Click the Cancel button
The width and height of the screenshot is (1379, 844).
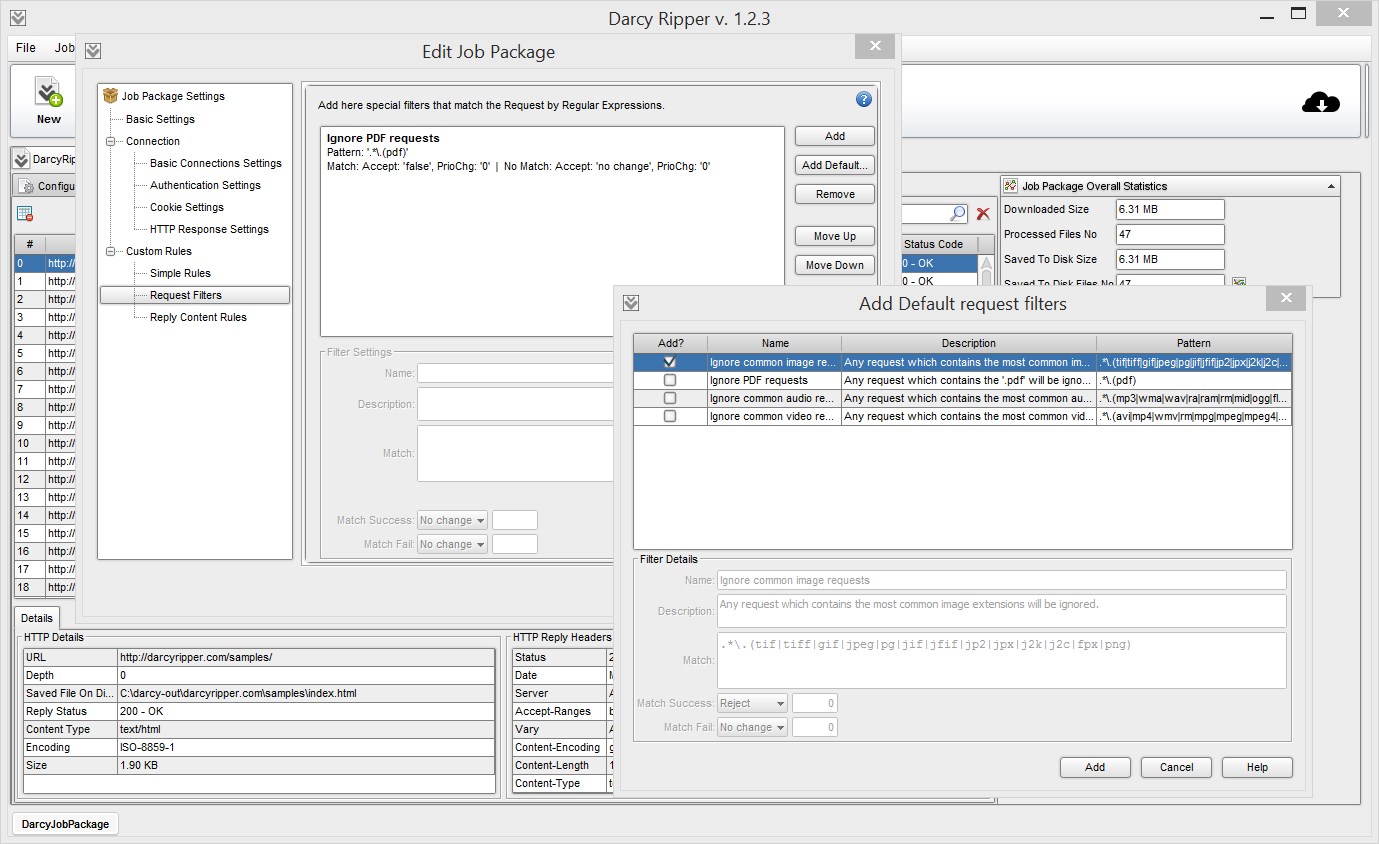(x=1176, y=767)
